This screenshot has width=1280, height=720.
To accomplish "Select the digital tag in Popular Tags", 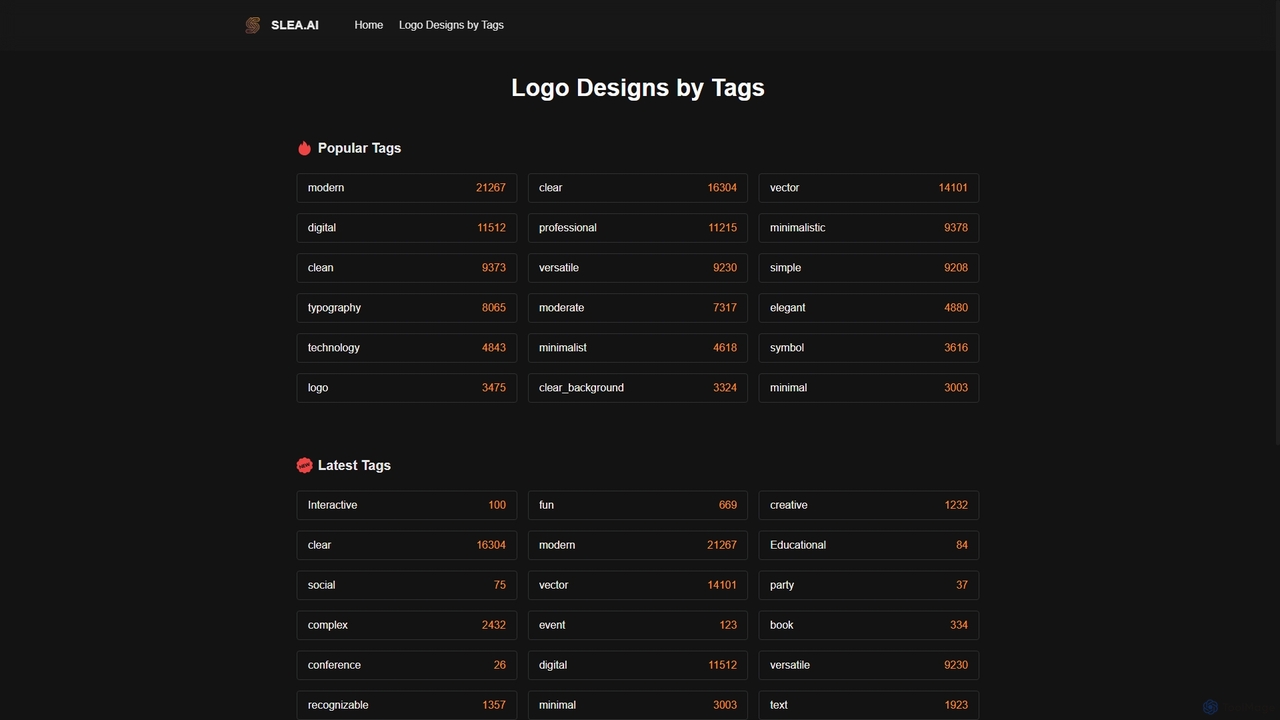I will coord(407,228).
